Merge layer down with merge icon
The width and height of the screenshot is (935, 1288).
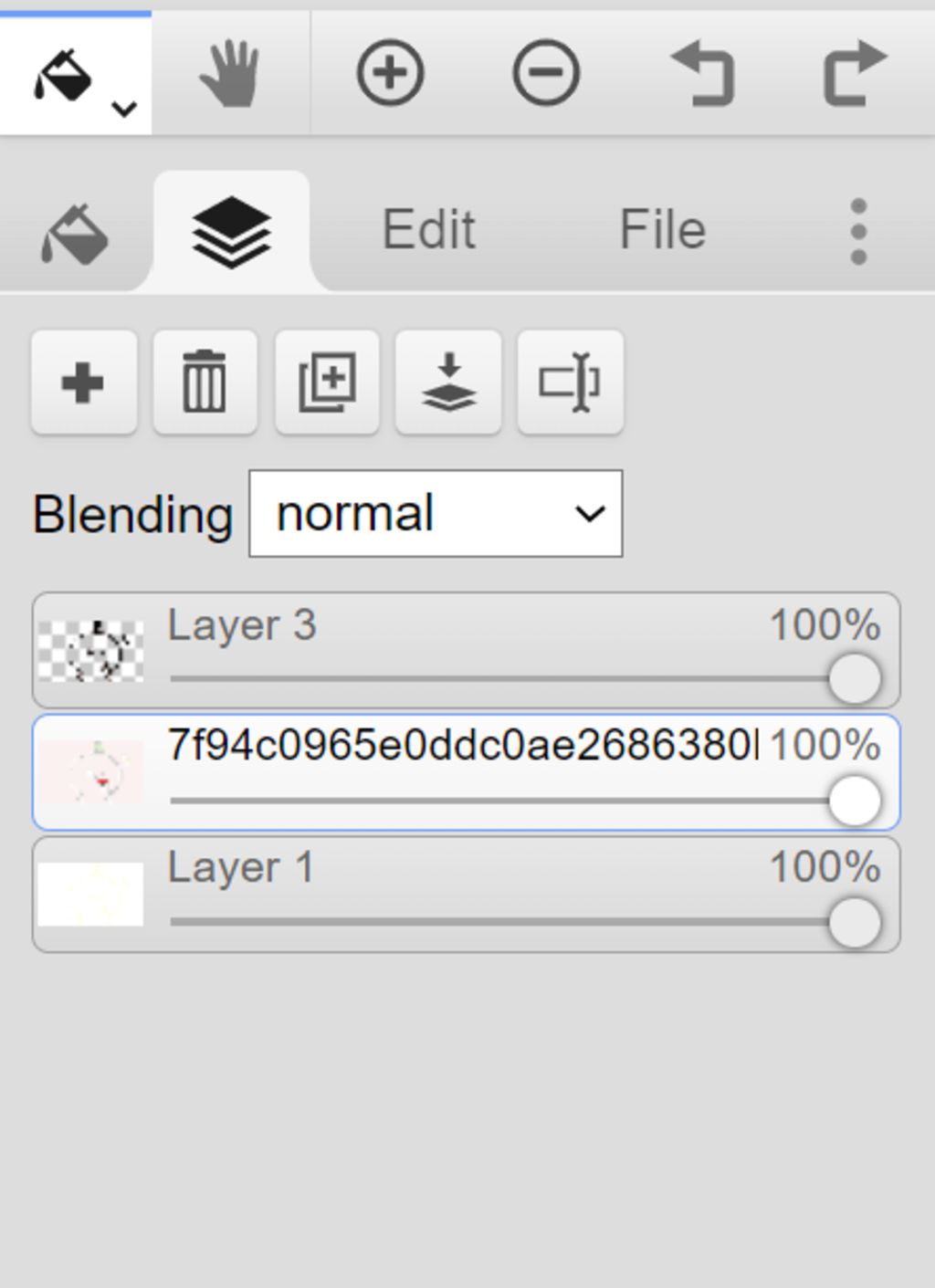(x=448, y=382)
